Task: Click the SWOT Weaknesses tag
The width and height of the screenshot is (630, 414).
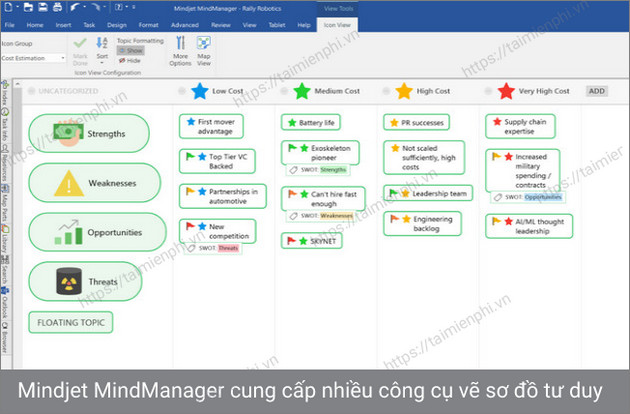Action: point(321,216)
